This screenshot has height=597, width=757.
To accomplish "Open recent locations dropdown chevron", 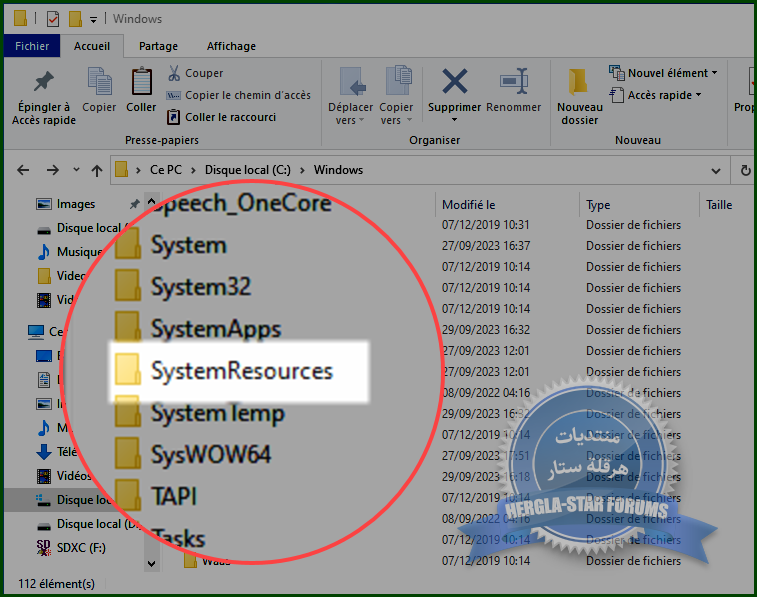I will (76, 169).
